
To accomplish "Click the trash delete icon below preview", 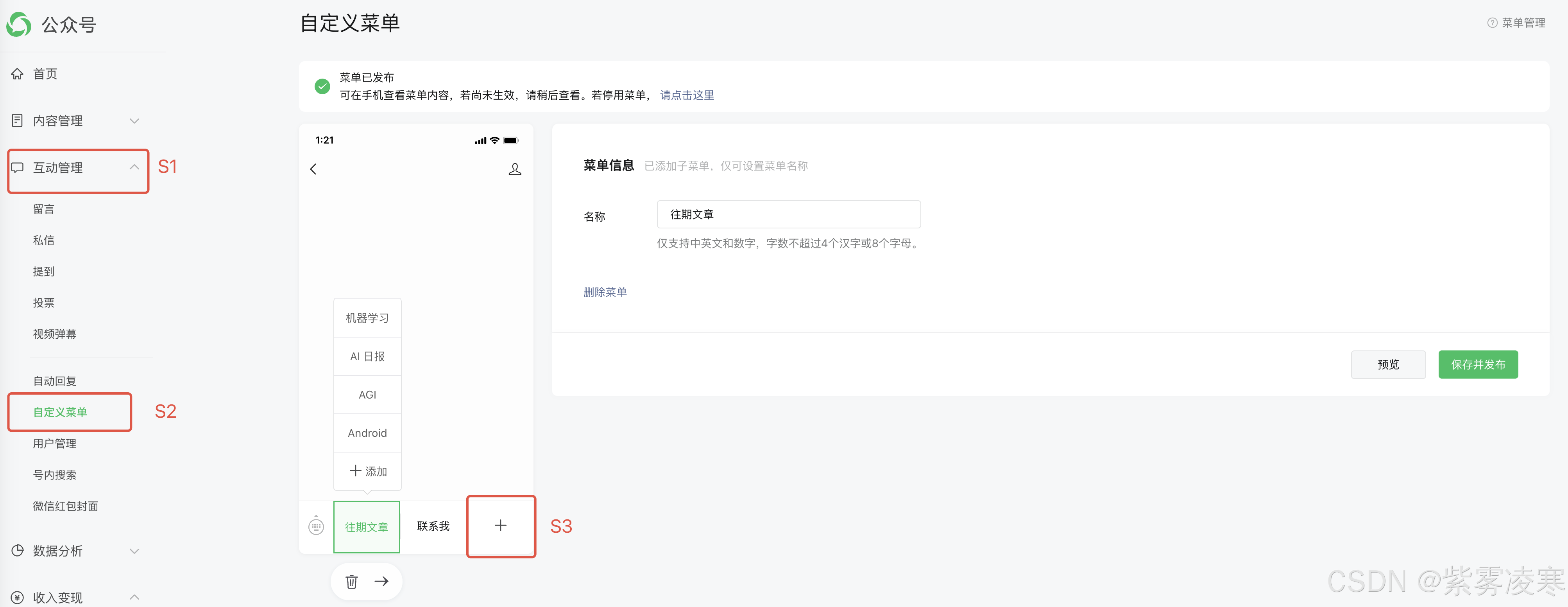I will click(351, 582).
